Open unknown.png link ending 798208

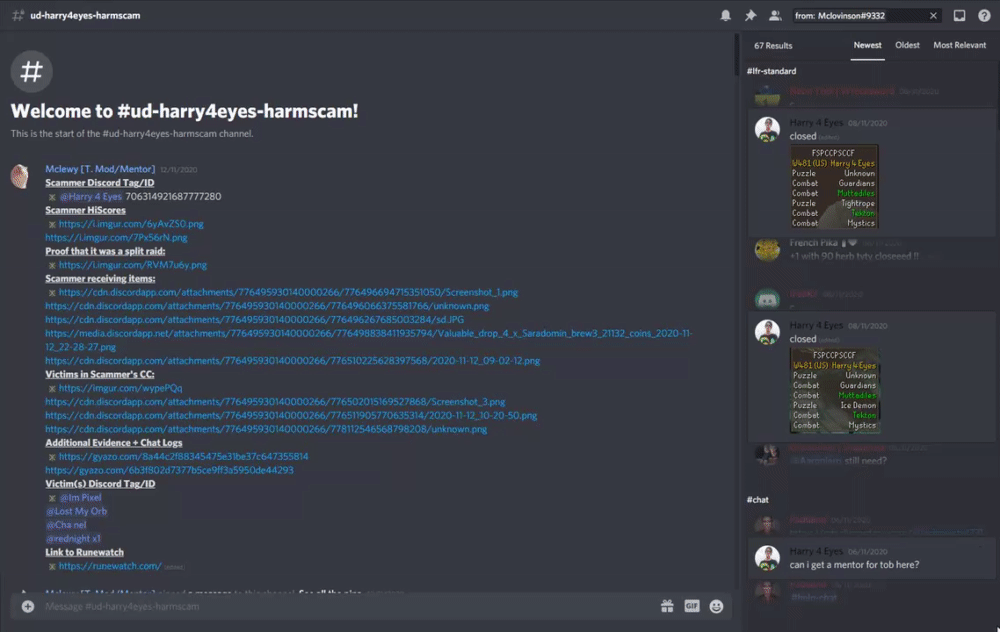coord(266,429)
